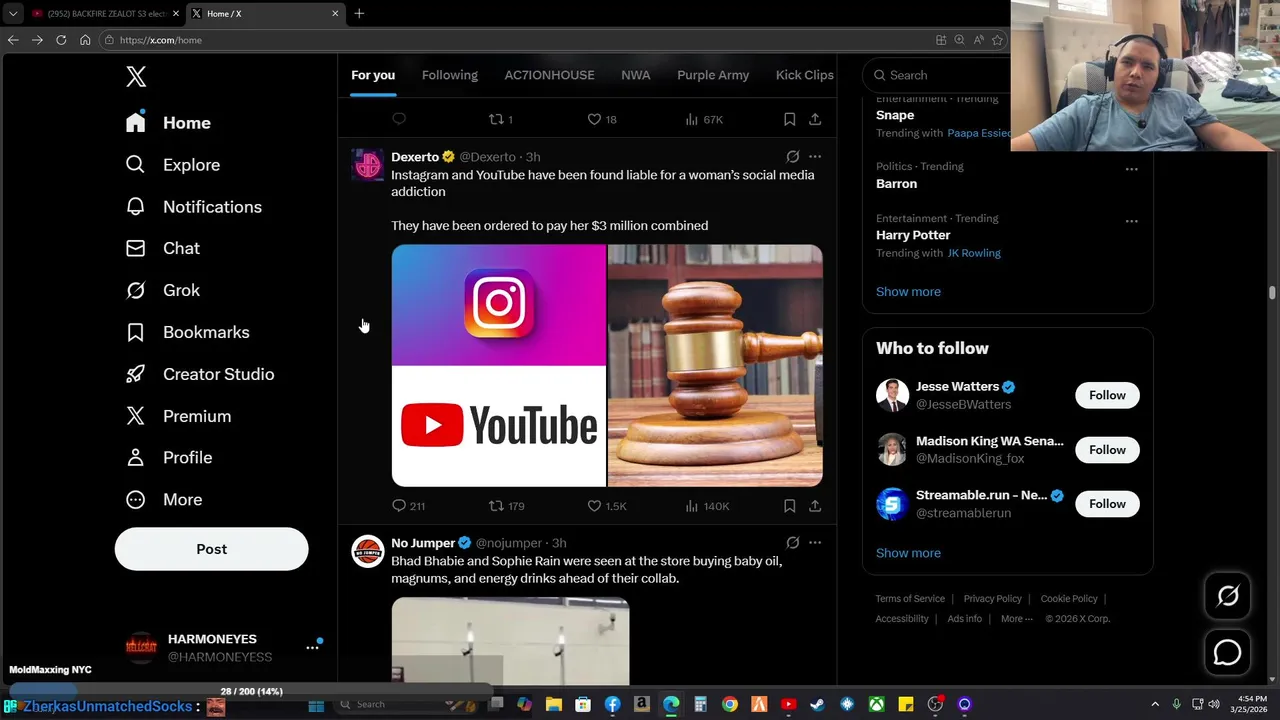Open floating Grok button
The image size is (1280, 720).
(1227, 596)
